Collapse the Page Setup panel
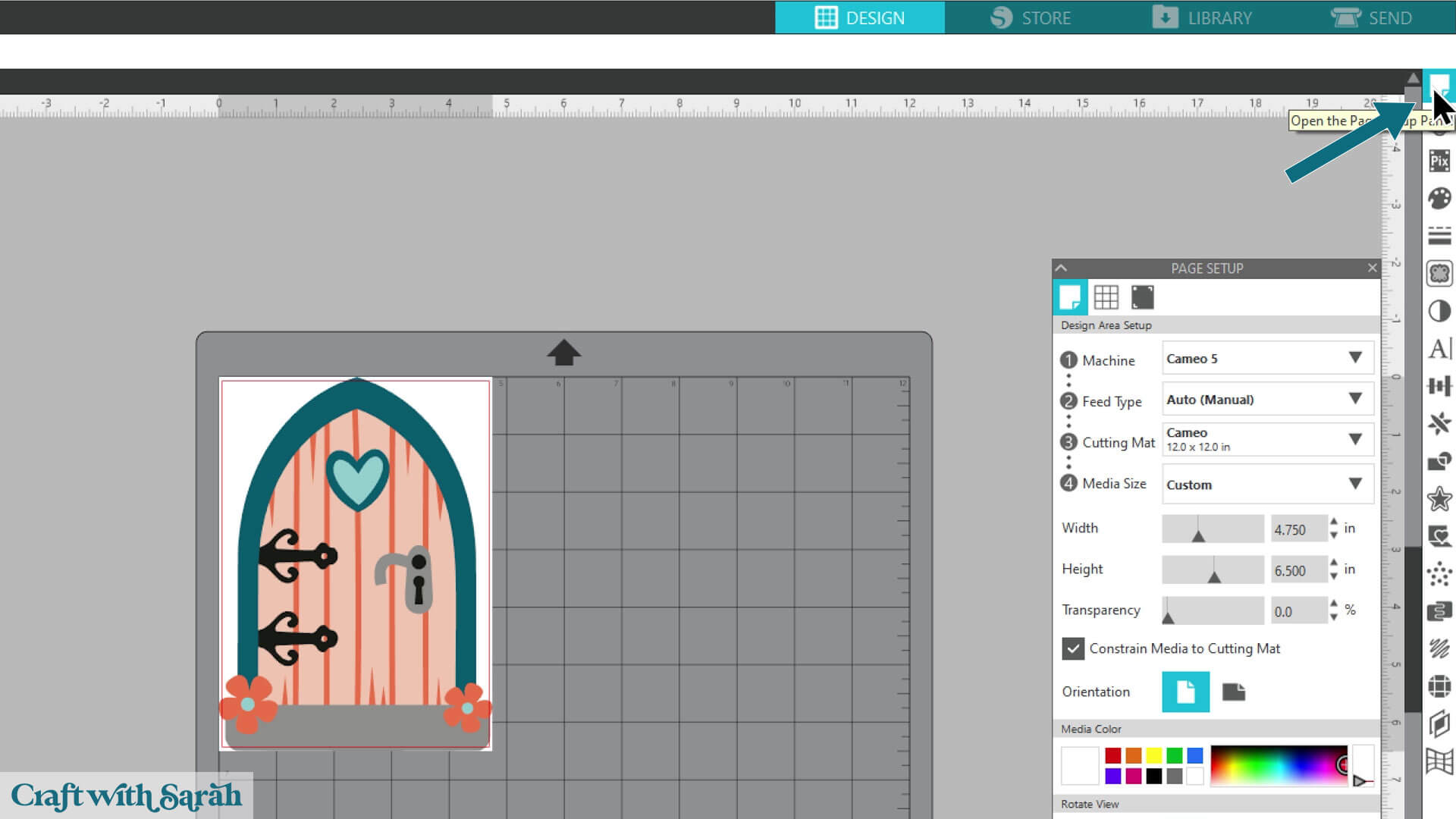The height and width of the screenshot is (819, 1456). pyautogui.click(x=1061, y=268)
